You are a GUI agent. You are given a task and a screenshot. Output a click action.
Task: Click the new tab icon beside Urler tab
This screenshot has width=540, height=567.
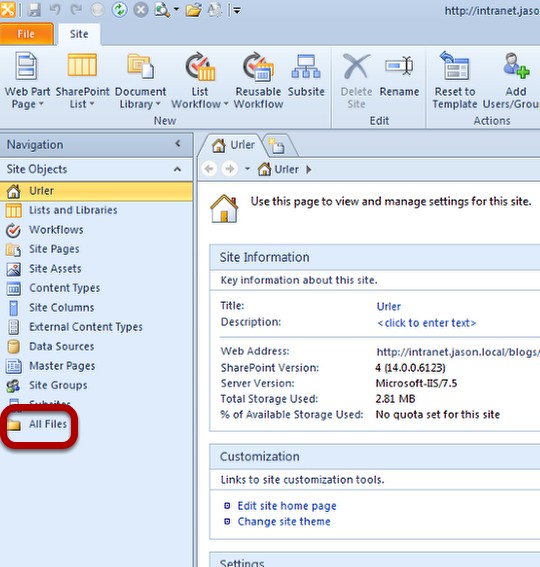(278, 146)
